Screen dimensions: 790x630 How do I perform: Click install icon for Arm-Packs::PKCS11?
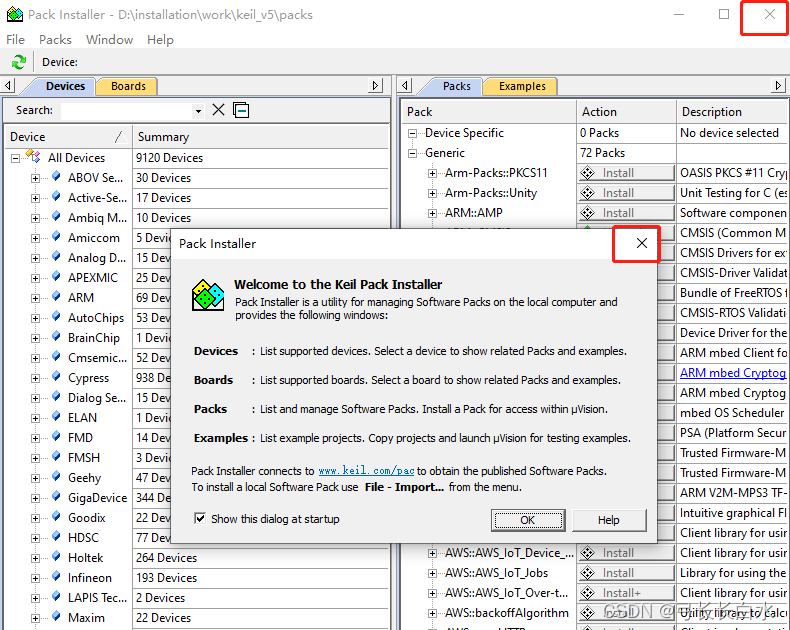[587, 173]
